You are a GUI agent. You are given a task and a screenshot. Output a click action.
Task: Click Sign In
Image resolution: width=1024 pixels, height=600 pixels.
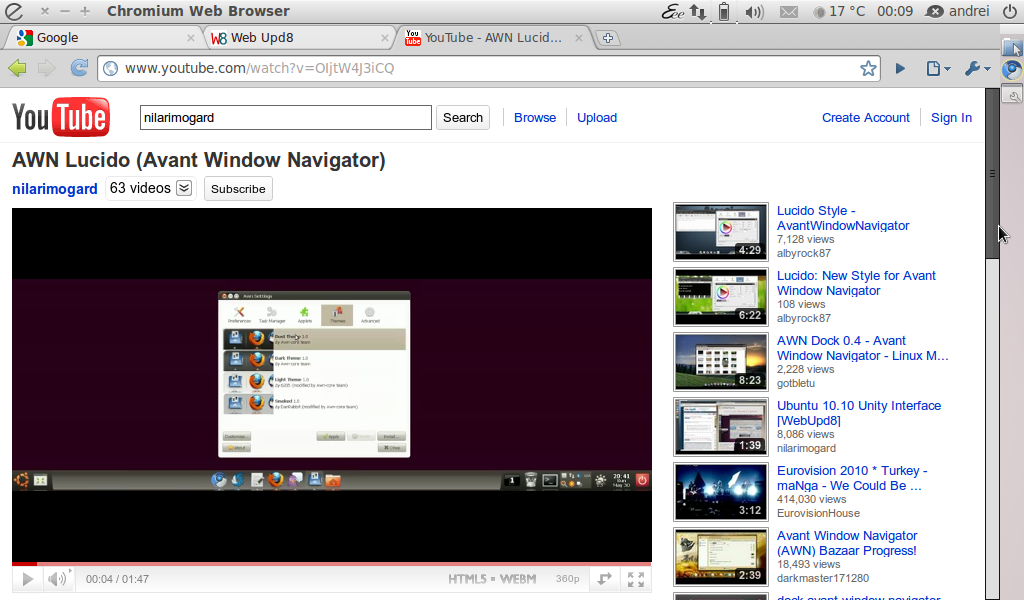951,118
